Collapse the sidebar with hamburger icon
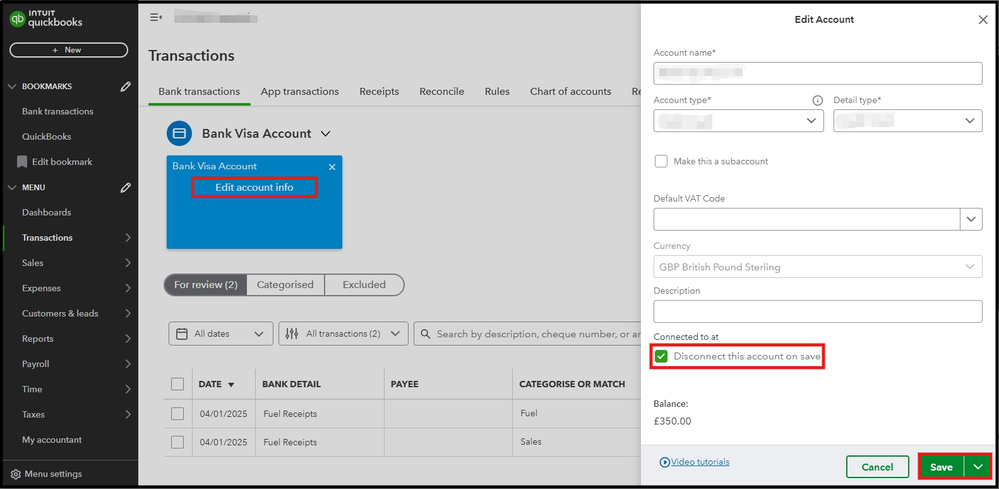Image resolution: width=999 pixels, height=489 pixels. click(155, 17)
